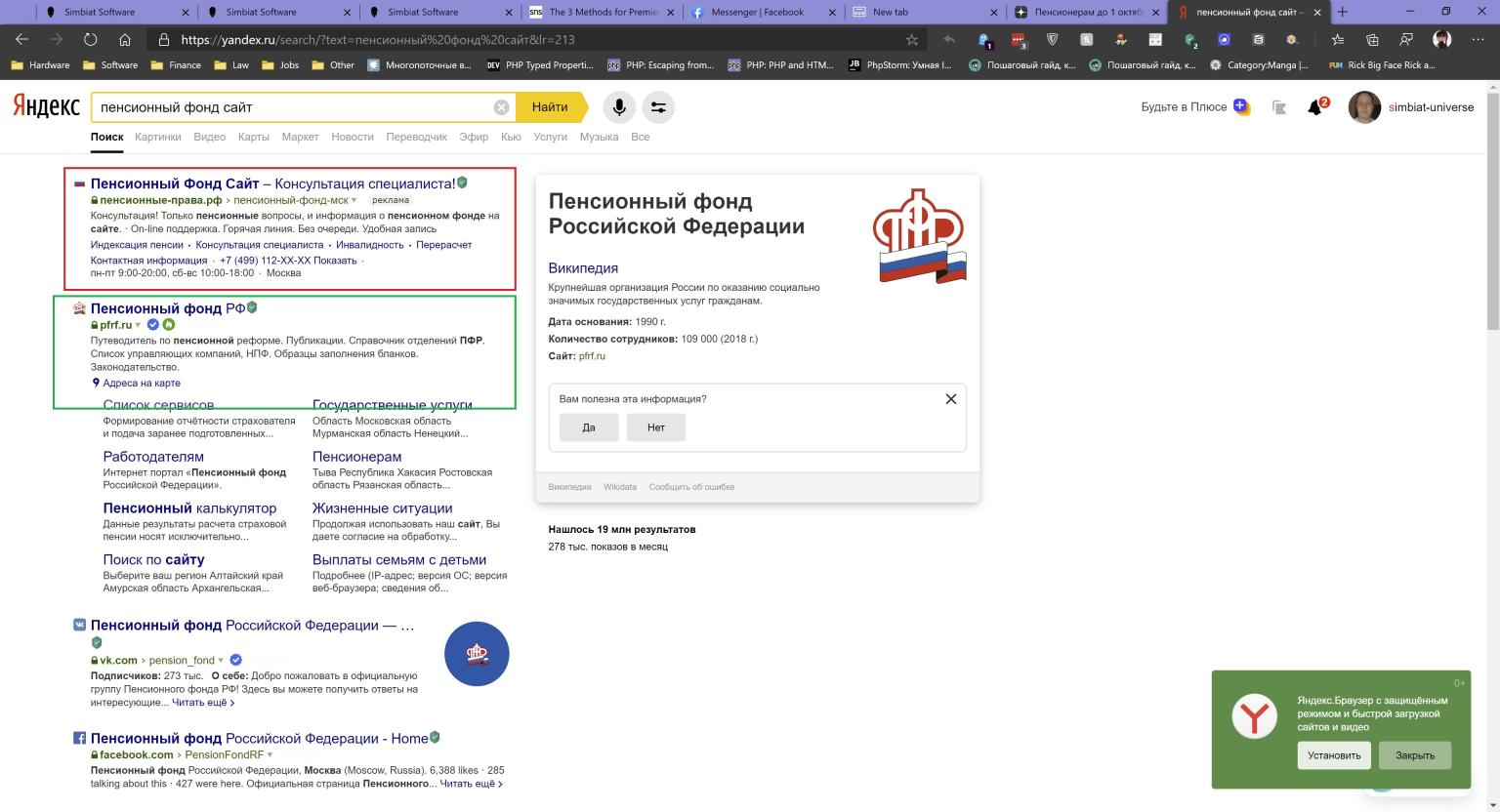Click the verified checkmark next to vk.com/pension_fond

[236, 660]
